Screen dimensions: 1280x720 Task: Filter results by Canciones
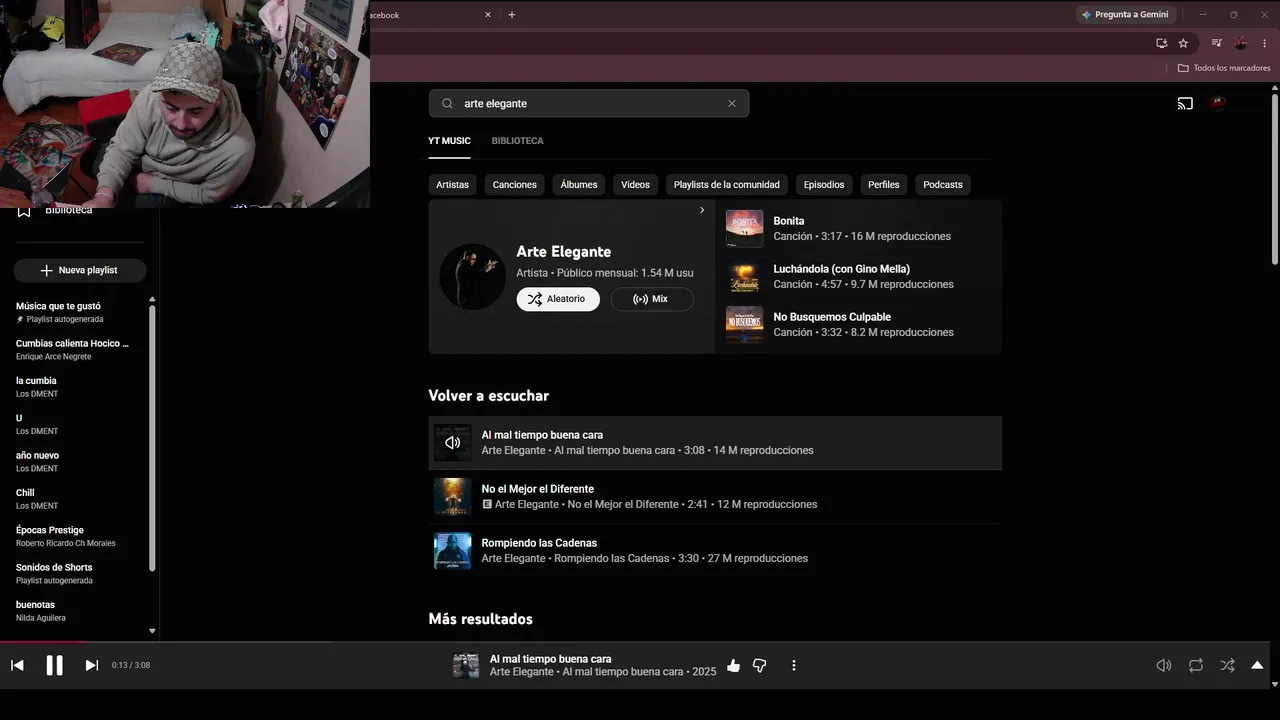pyautogui.click(x=515, y=185)
